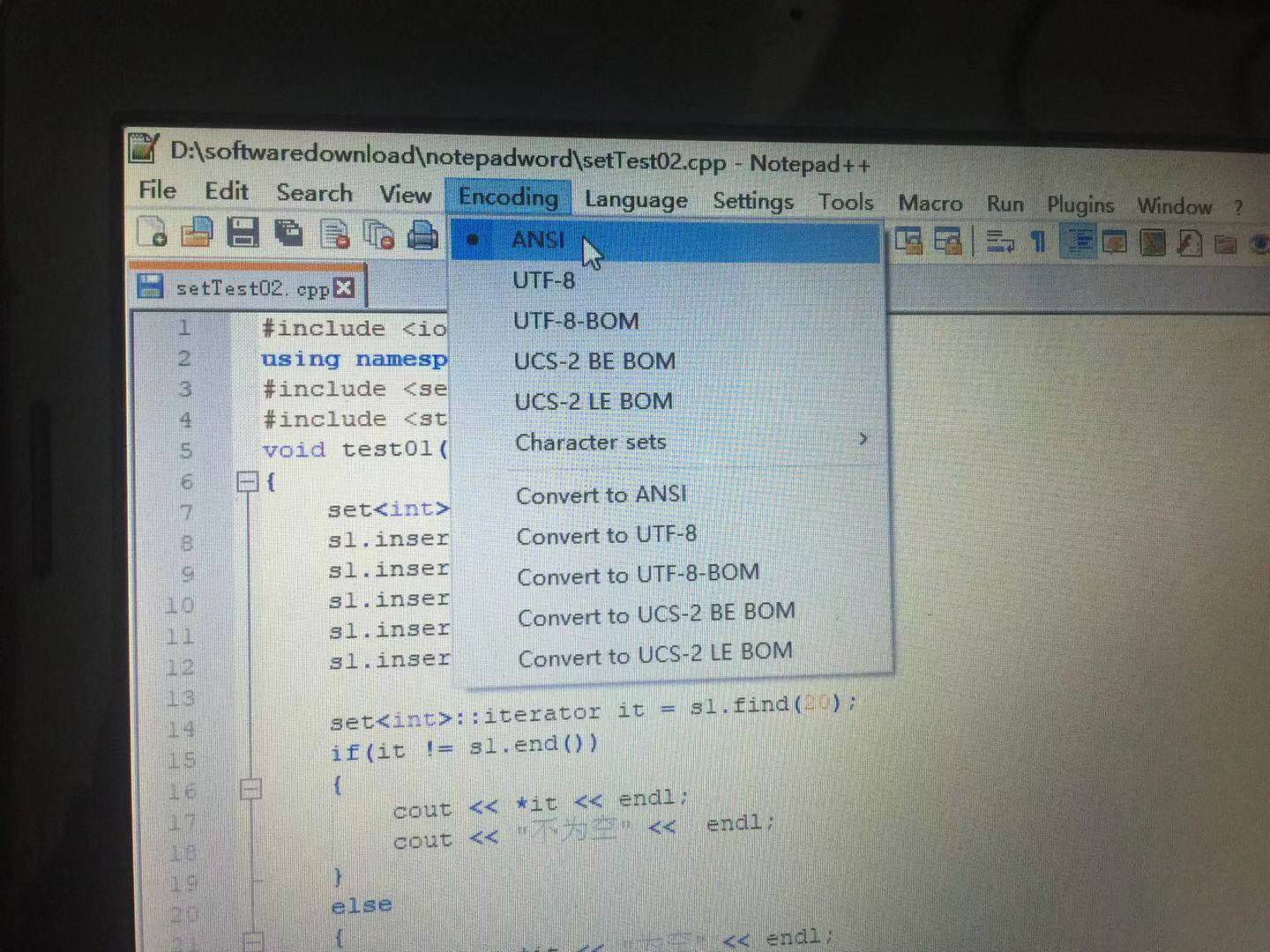Open the Edit menu

click(x=227, y=191)
